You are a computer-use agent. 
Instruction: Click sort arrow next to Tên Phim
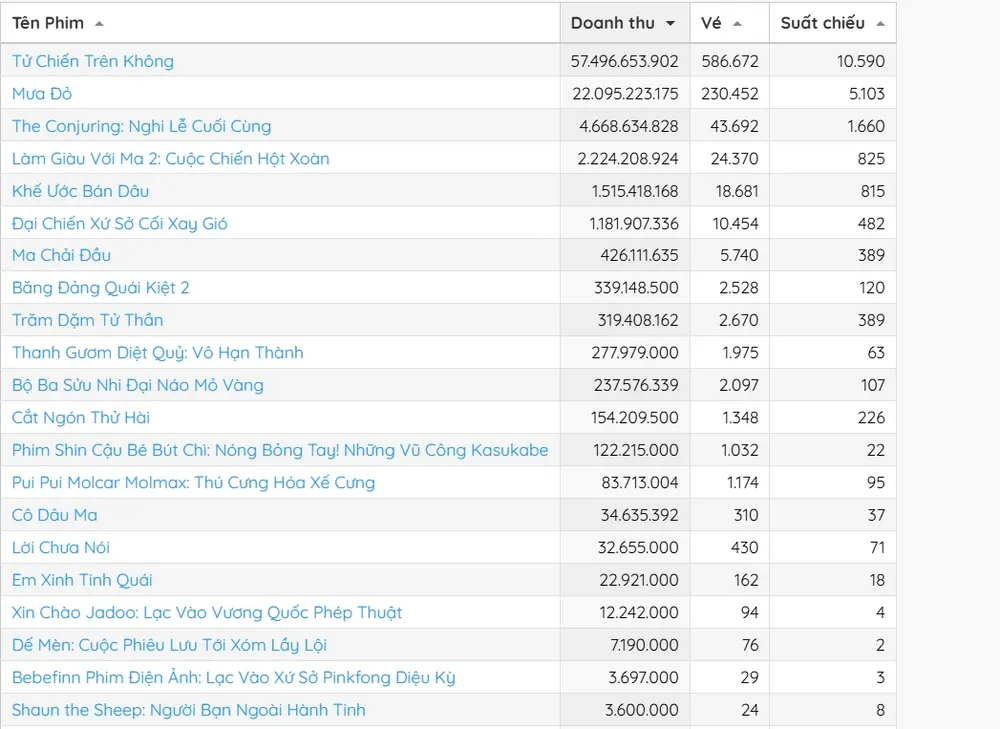[99, 23]
